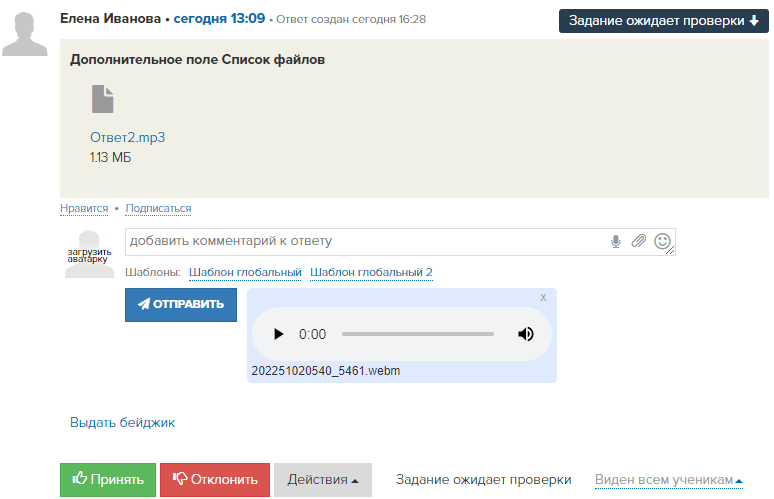Remove the audio attachment with the x
The height and width of the screenshot is (499, 774).
click(543, 297)
